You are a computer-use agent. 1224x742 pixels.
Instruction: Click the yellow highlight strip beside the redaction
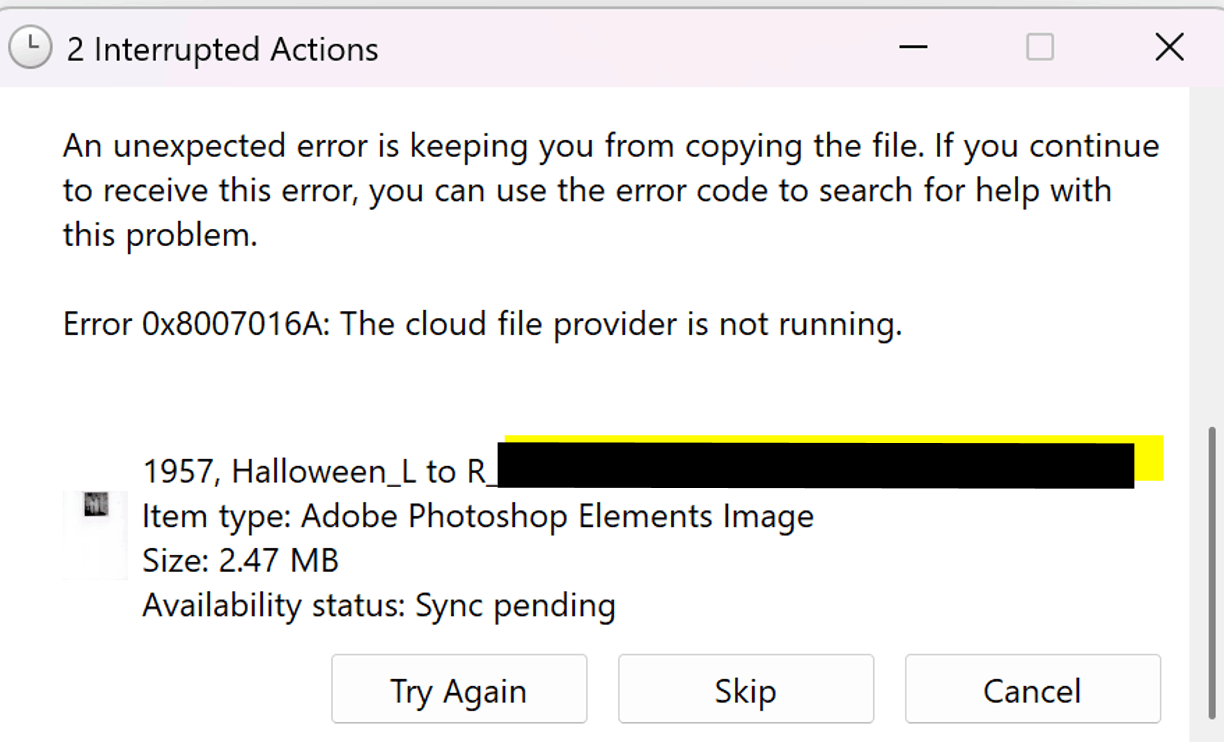click(1150, 460)
